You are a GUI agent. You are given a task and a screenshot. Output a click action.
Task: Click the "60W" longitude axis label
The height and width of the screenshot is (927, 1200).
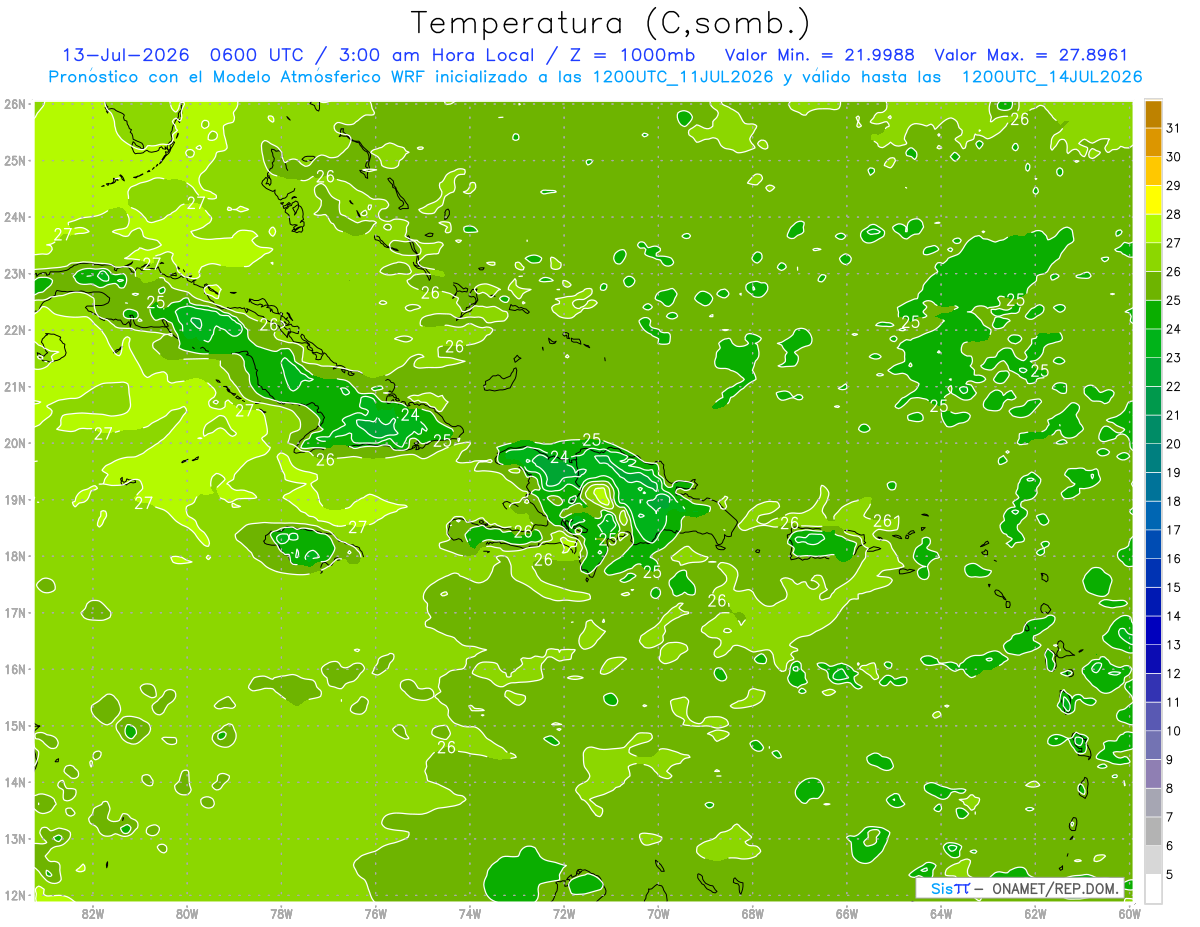click(1129, 912)
